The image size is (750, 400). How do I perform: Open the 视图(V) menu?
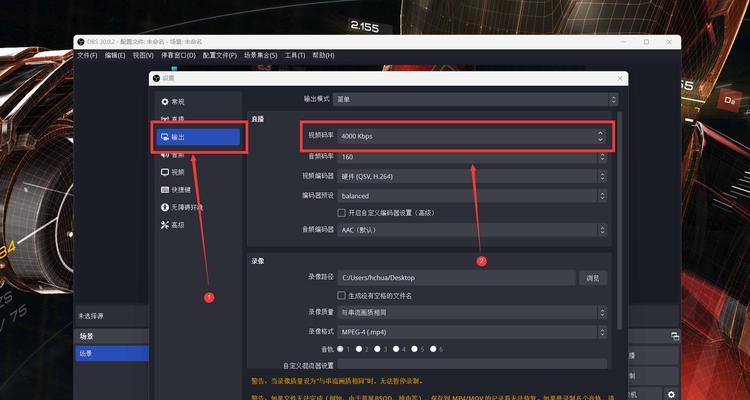[x=143, y=56]
